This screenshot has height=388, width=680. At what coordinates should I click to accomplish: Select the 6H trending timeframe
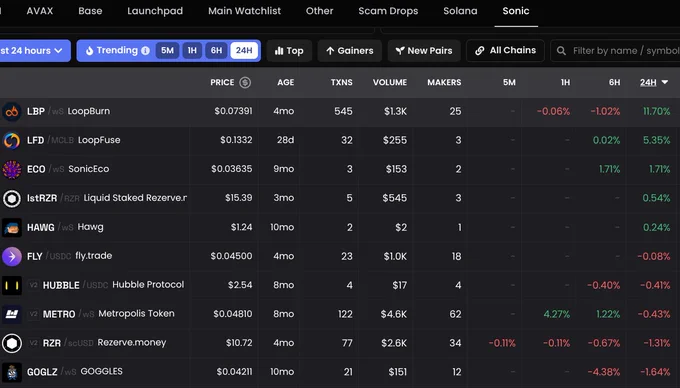216,51
